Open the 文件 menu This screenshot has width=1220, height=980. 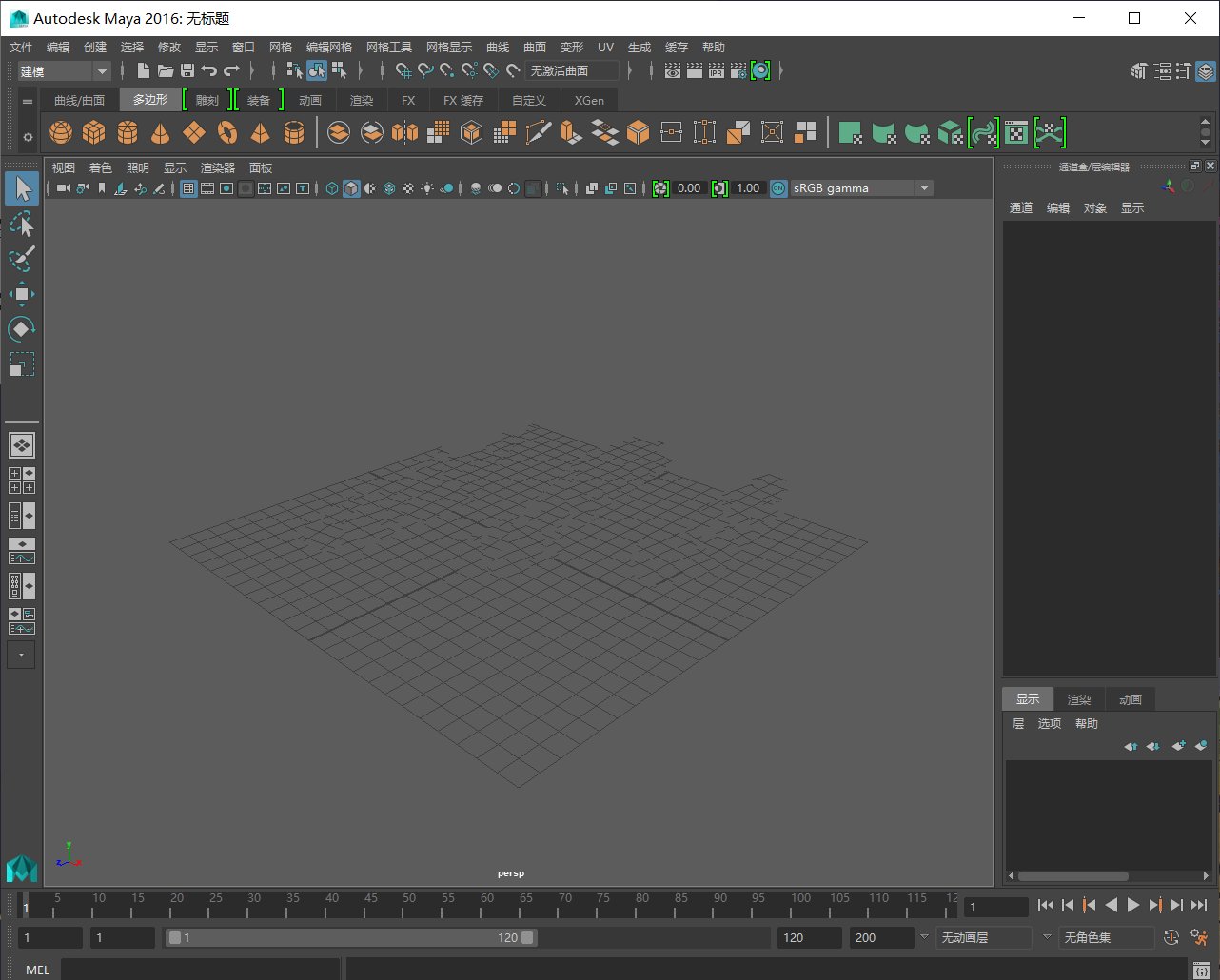click(x=21, y=47)
